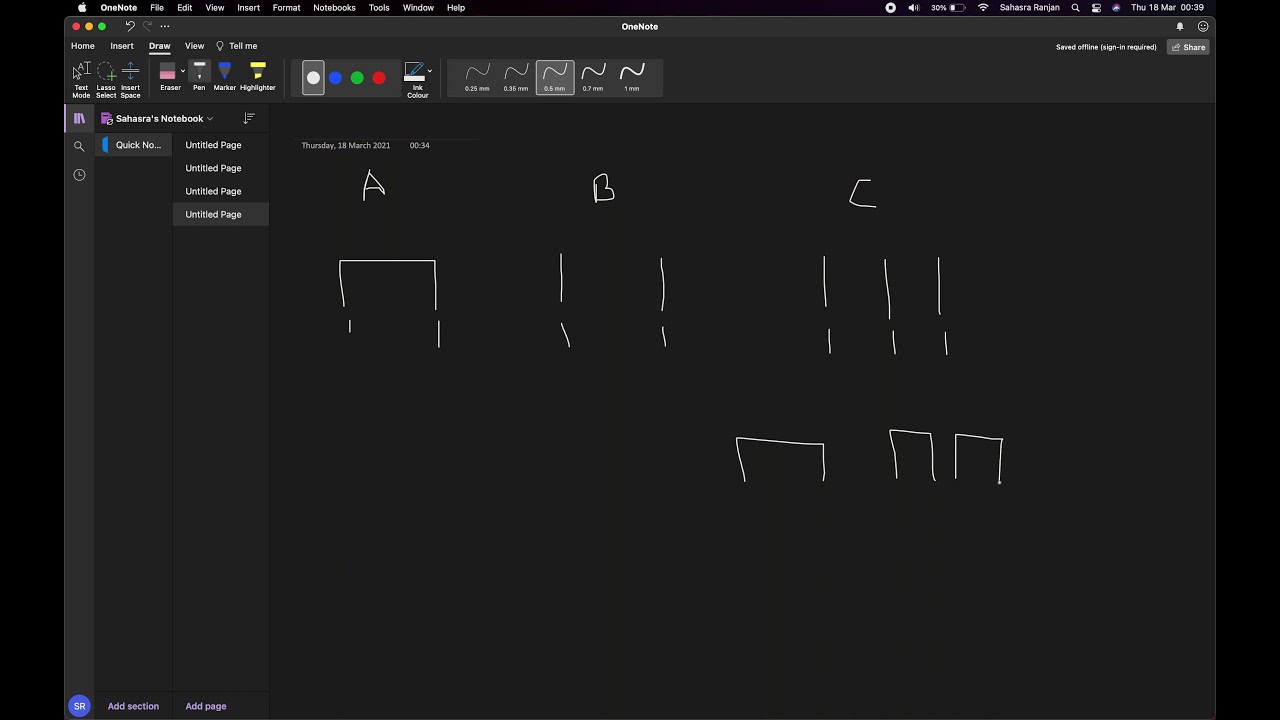Image resolution: width=1280 pixels, height=720 pixels.
Task: Open the Tools menu
Action: tap(379, 7)
